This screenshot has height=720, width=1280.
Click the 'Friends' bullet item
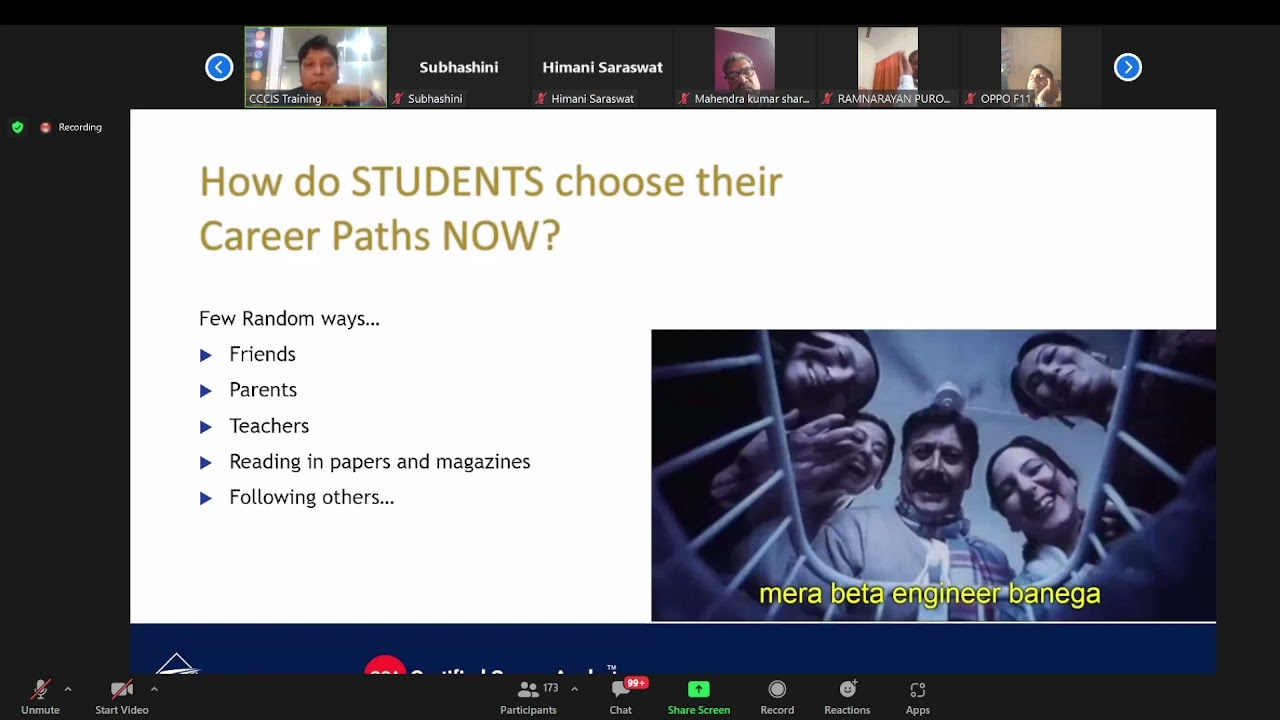262,354
